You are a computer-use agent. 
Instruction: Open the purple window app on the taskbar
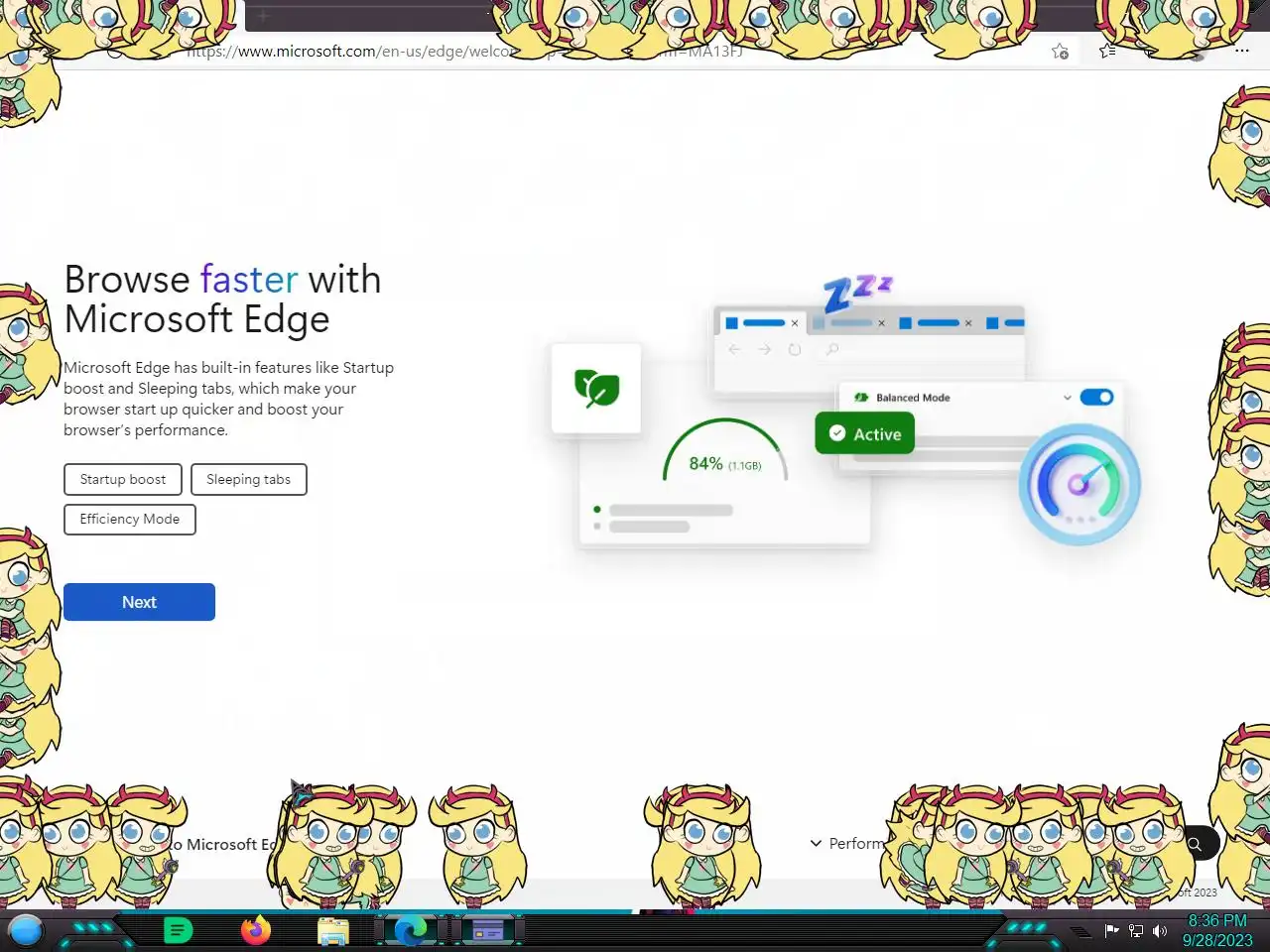click(x=488, y=930)
